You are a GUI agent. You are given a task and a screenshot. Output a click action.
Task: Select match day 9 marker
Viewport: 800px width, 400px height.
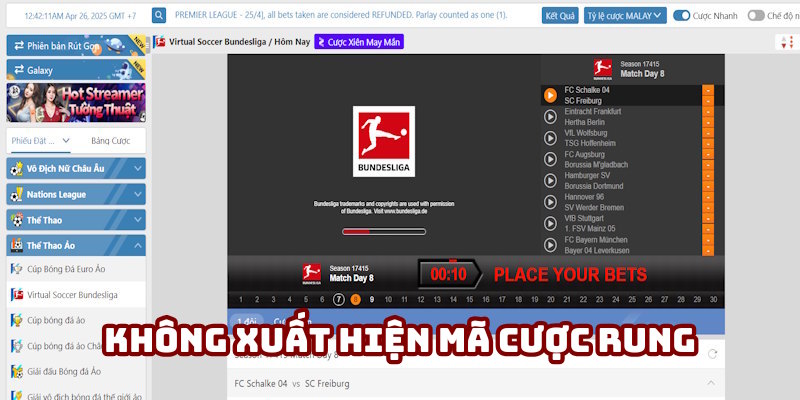(372, 299)
